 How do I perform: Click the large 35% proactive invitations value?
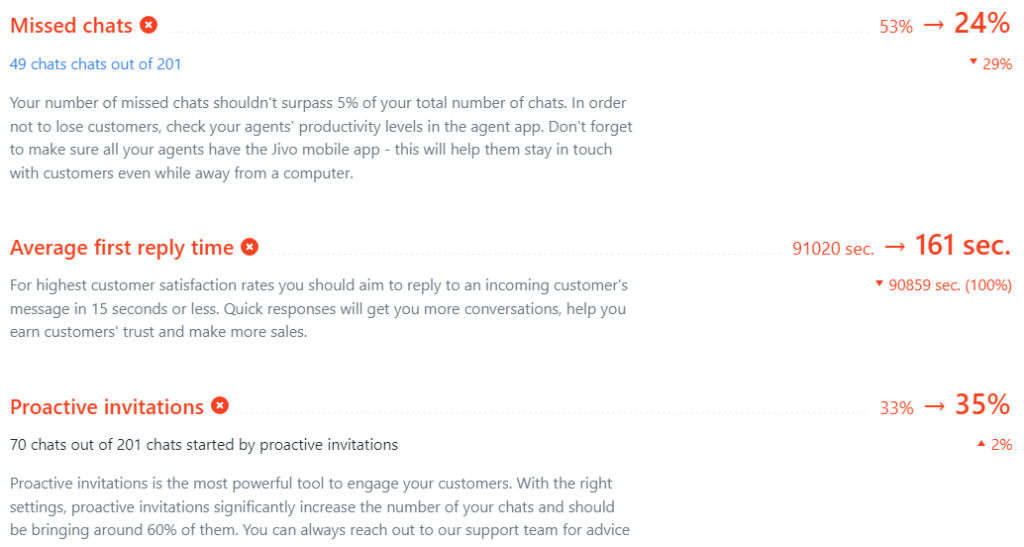(x=982, y=405)
